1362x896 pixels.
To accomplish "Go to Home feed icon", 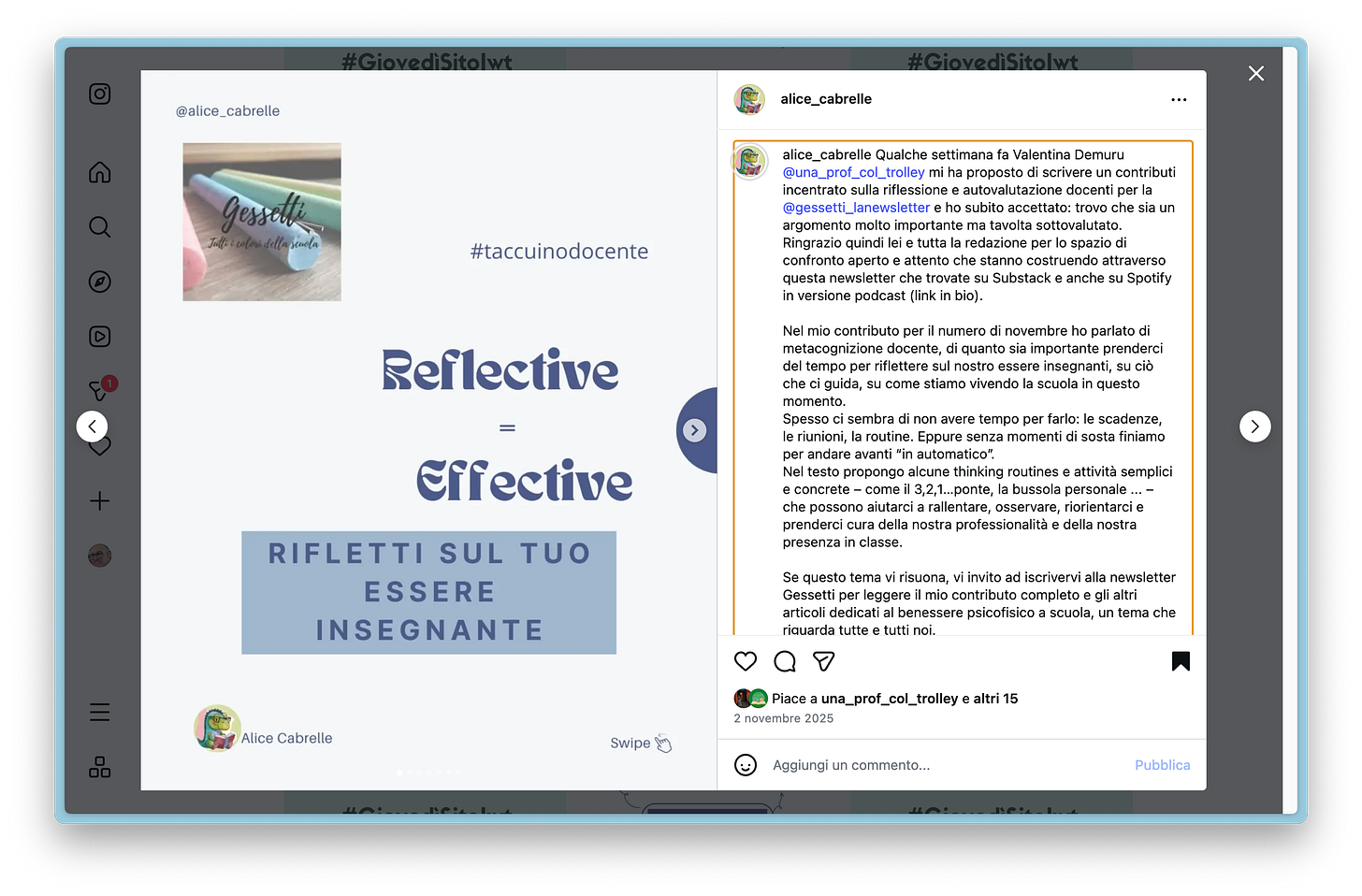I will tap(100, 172).
